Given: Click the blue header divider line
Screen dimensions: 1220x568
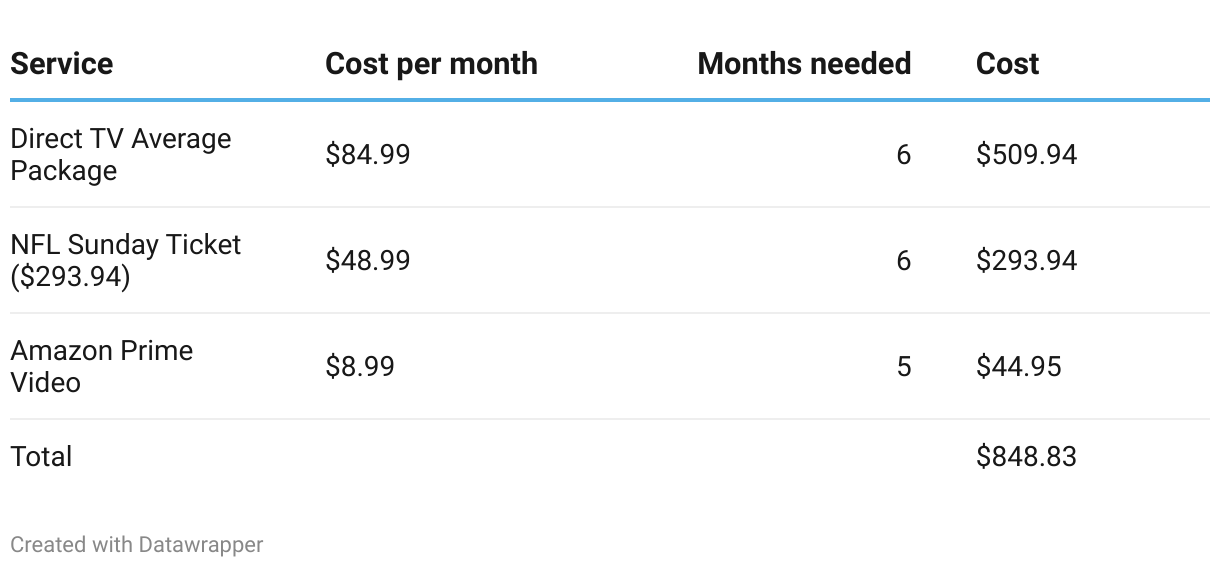Looking at the screenshot, I should [x=610, y=100].
